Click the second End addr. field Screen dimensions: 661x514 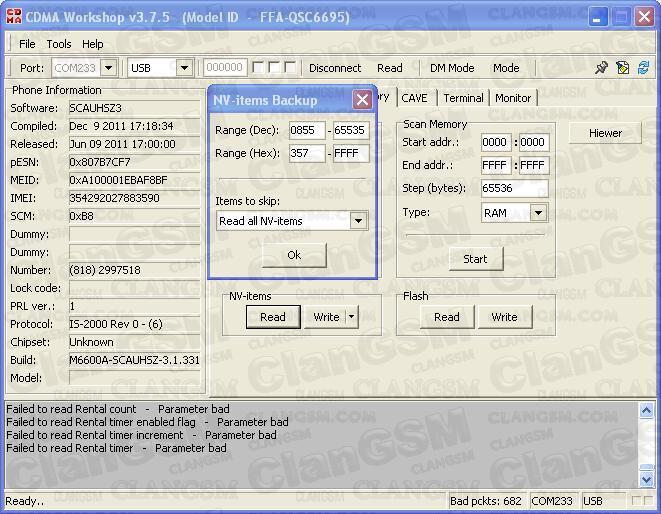[534, 165]
